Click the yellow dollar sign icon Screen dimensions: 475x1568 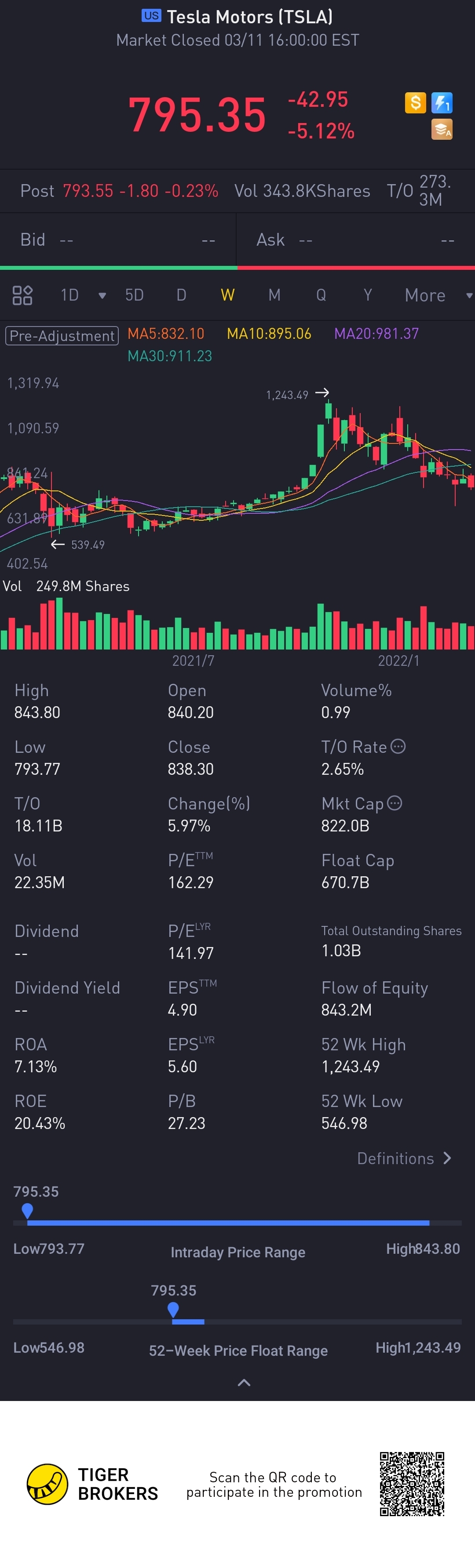(x=415, y=103)
